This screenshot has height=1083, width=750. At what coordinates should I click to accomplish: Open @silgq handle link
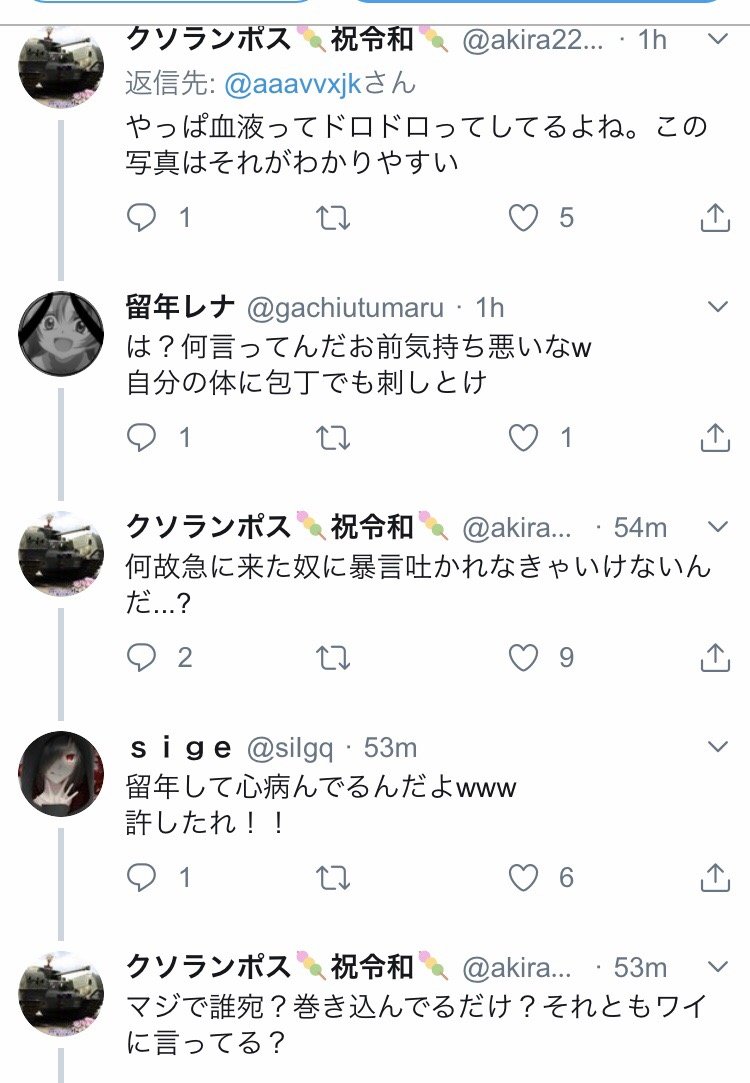click(290, 747)
